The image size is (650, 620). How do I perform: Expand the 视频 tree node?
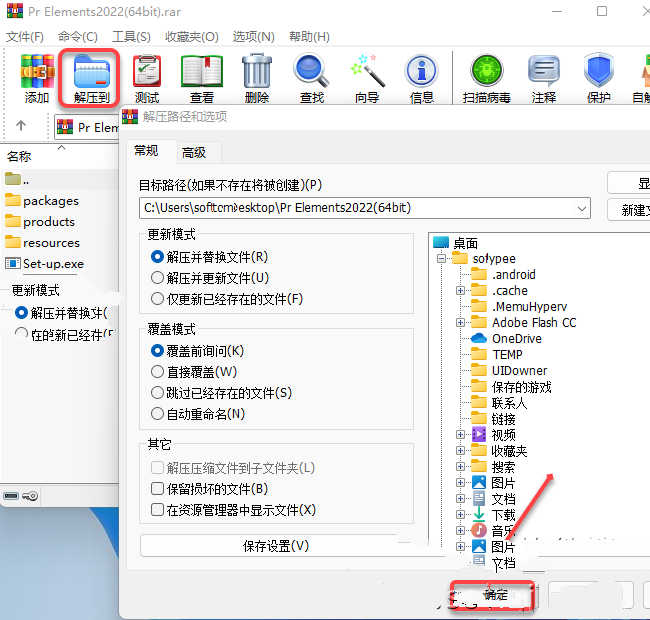point(460,435)
